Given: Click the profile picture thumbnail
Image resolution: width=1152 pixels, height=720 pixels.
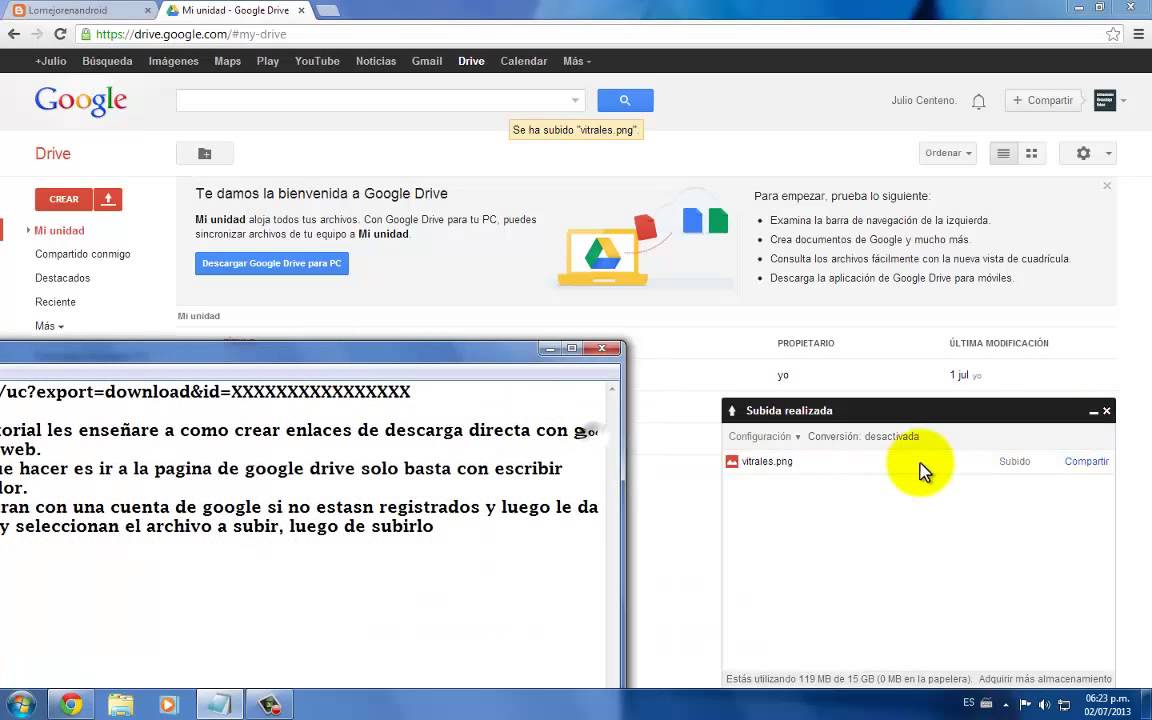Looking at the screenshot, I should coord(1104,100).
